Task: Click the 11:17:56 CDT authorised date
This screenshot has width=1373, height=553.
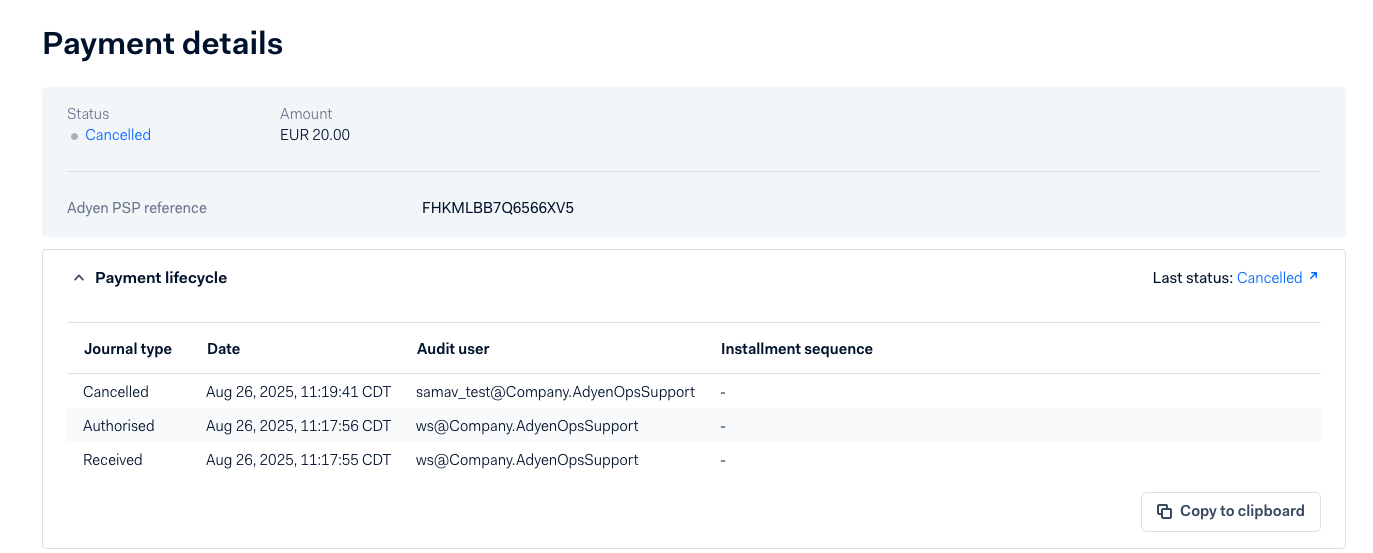Action: coord(298,426)
